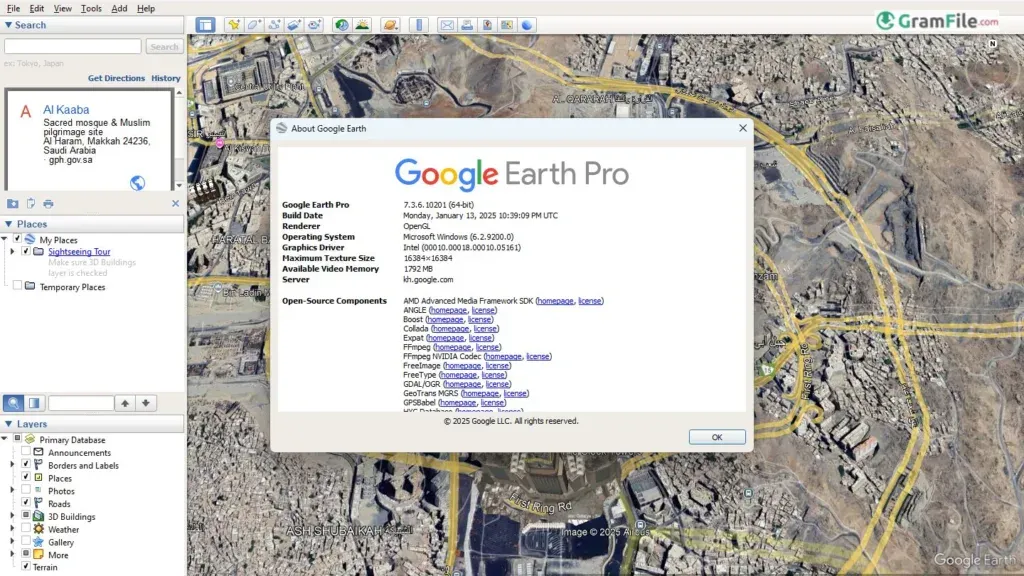Uncheck the Sightseeing Tour checkbox

[26, 251]
